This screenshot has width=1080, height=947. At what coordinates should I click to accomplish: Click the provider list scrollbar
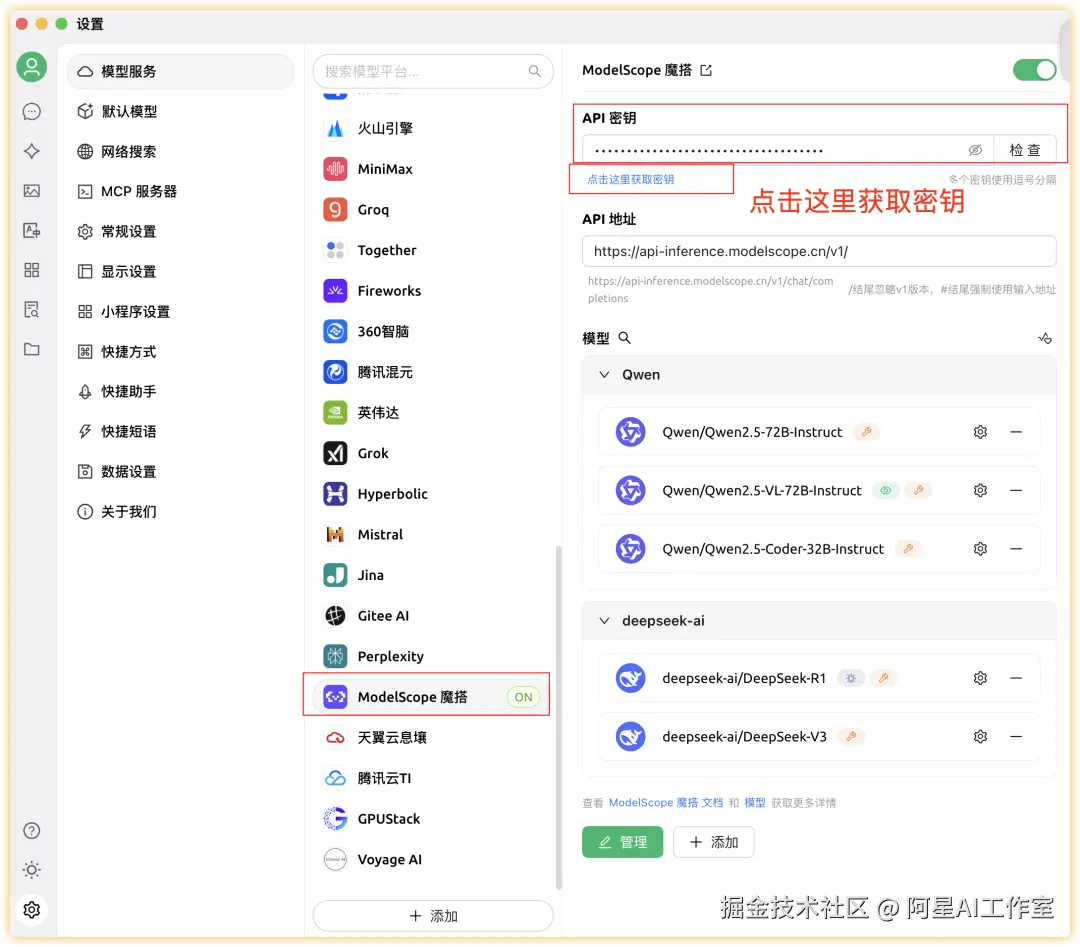pos(559,718)
